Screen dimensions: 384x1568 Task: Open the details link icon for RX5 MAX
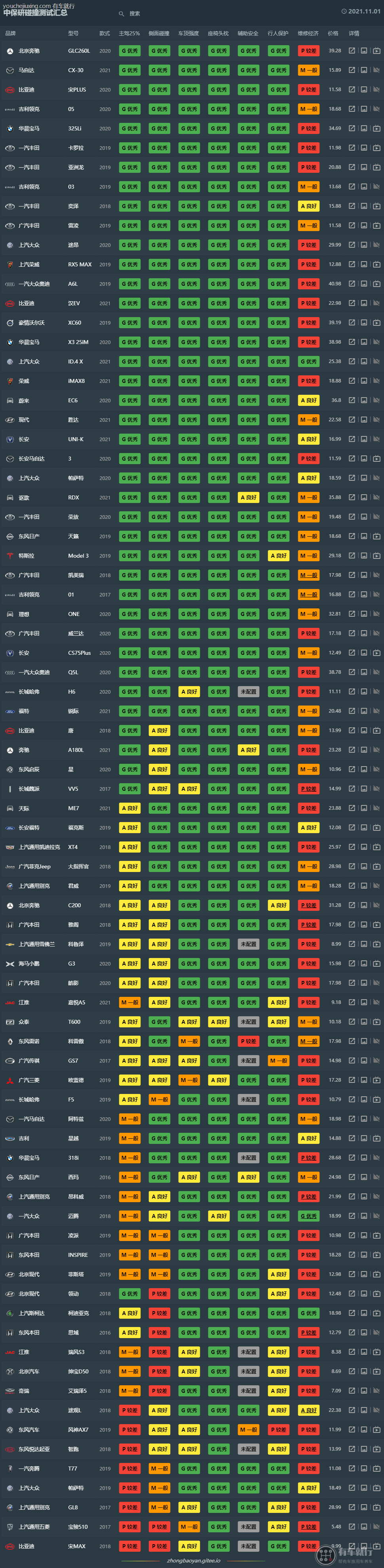pos(352,265)
